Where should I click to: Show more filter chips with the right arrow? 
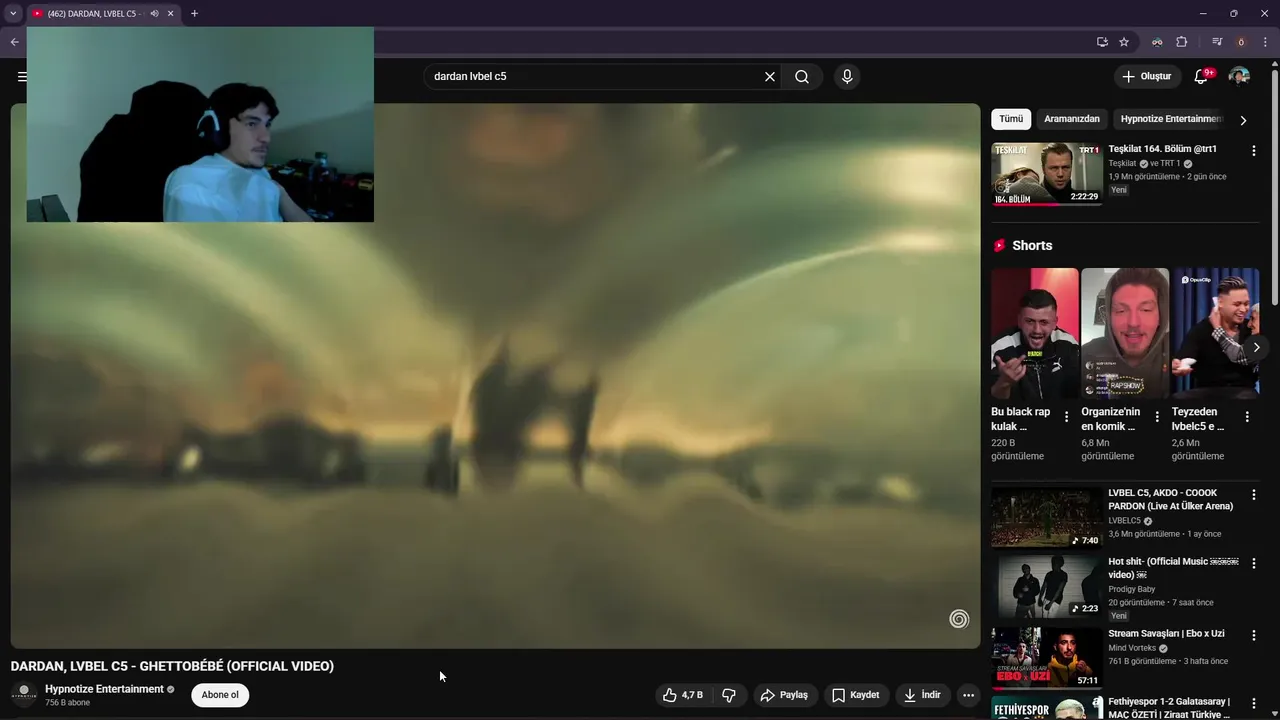(1243, 120)
